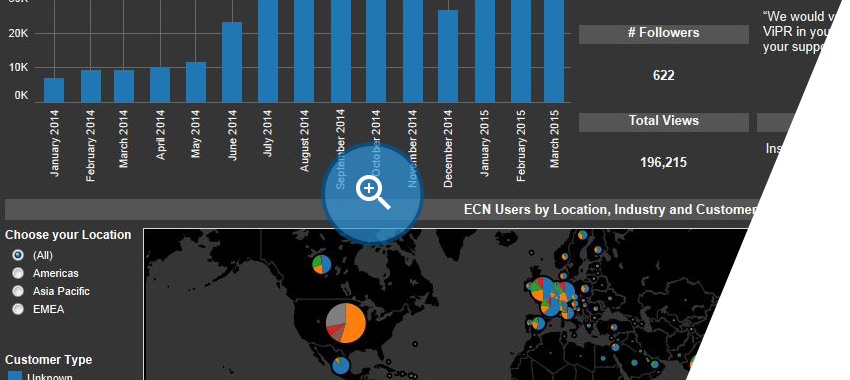The height and width of the screenshot is (380, 850).
Task: Click the 'Customer Type' legend heading
Action: tap(48, 360)
